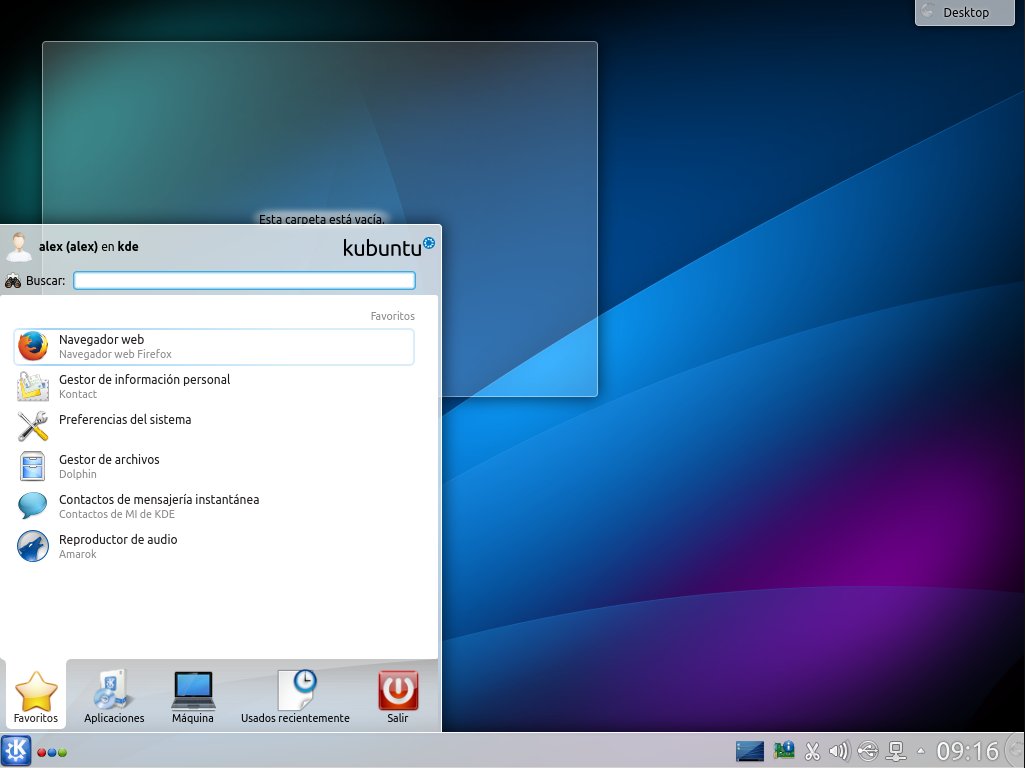Click 'Gestor de archivos' entry text
The height and width of the screenshot is (768, 1025).
point(109,459)
